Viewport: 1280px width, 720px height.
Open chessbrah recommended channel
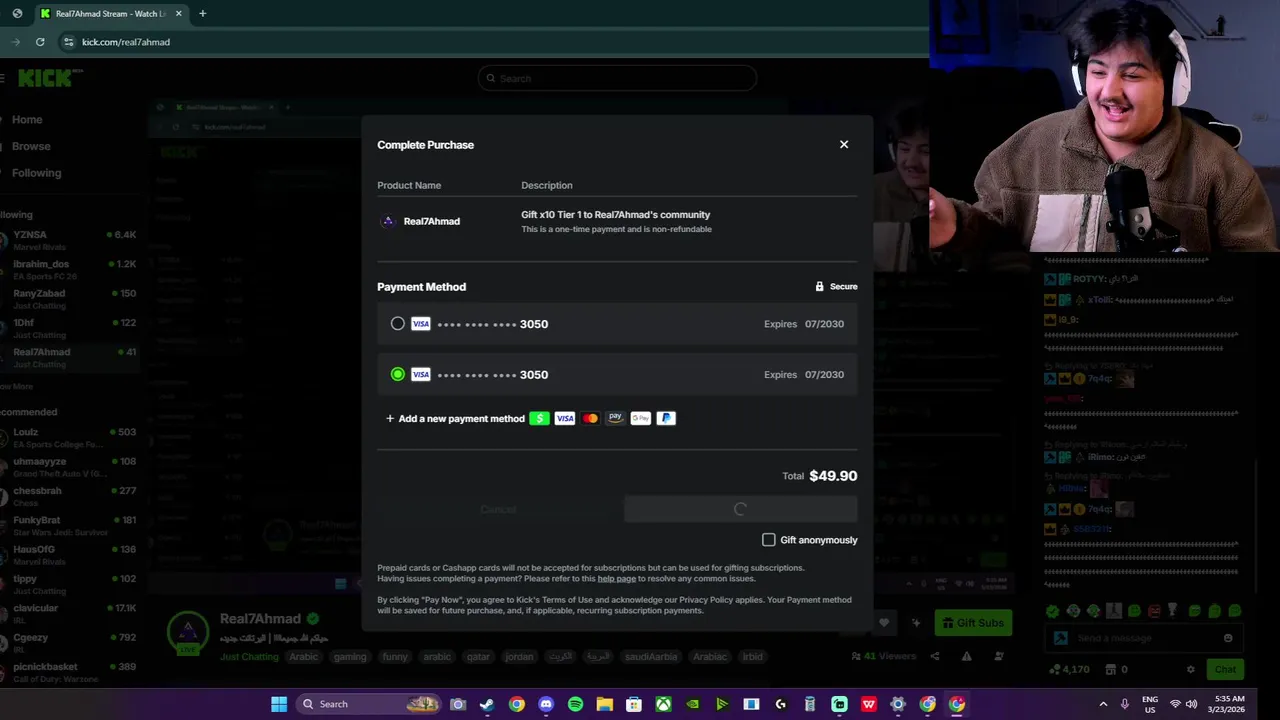68,496
